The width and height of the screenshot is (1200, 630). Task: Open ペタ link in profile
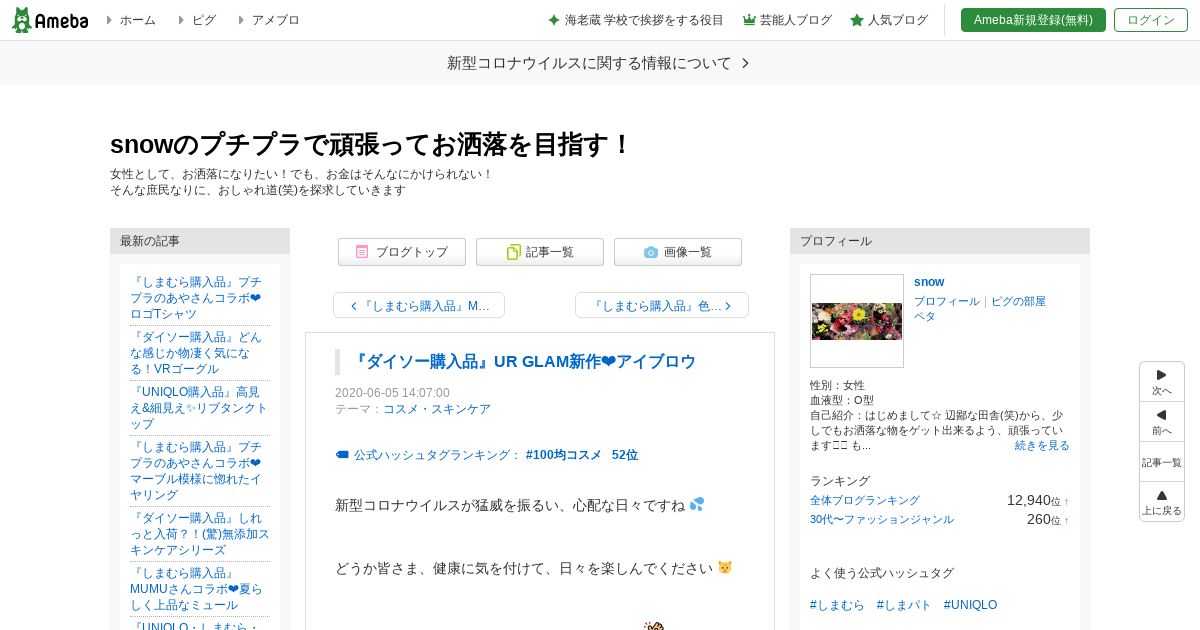[925, 316]
